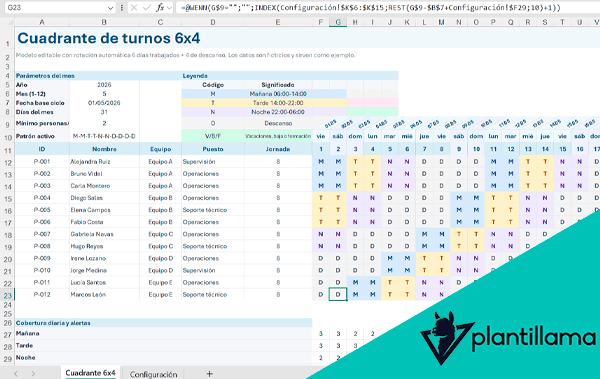Open the Name Box dropdown arrow
The image size is (600, 379).
(x=110, y=8)
